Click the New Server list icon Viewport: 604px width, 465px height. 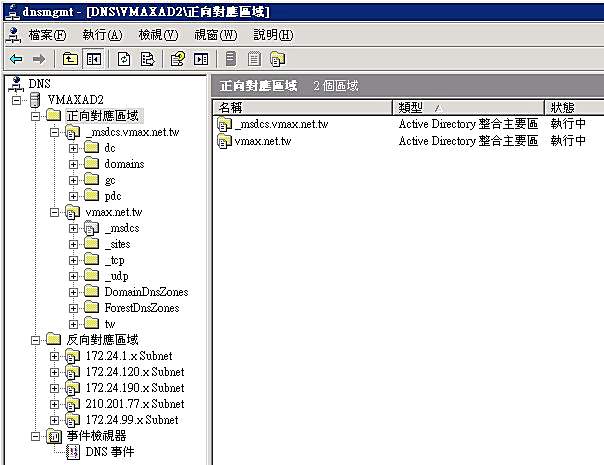point(230,59)
